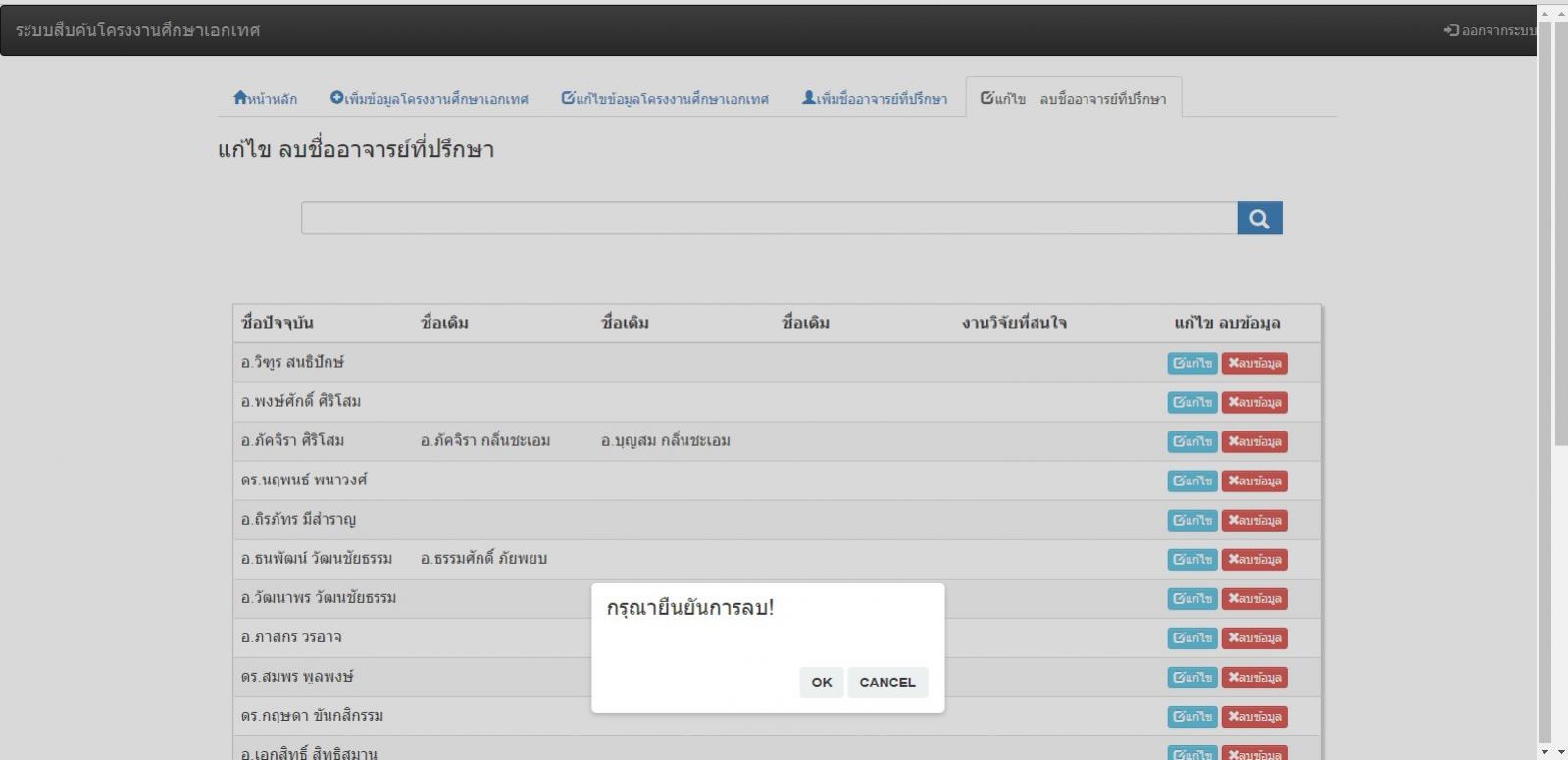Edit the อ.พงษ์ศักดิ์ ศิริโสม row
Viewport: 1568px width, 760px height.
point(1192,402)
